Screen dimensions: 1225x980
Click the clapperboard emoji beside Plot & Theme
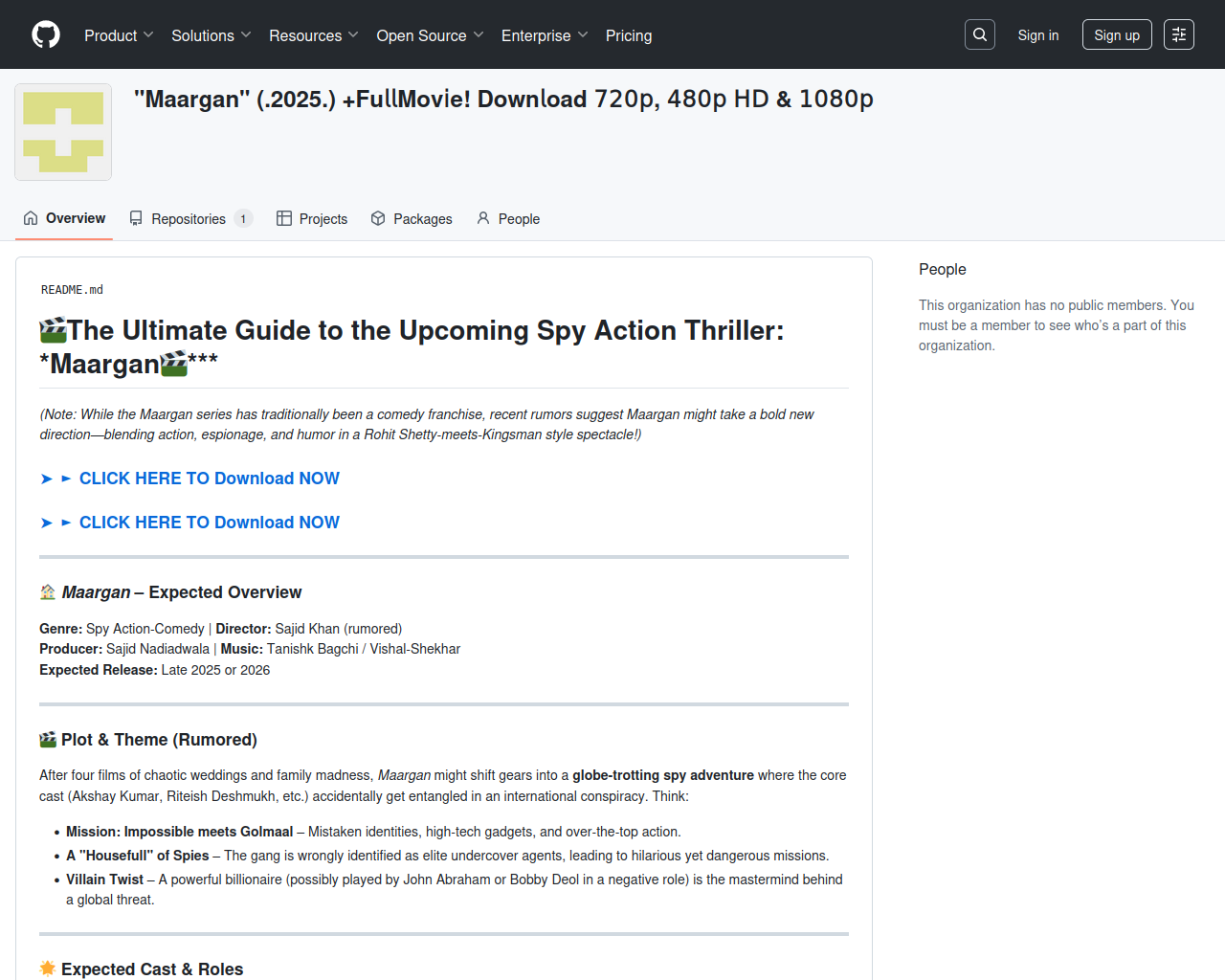[x=48, y=740]
